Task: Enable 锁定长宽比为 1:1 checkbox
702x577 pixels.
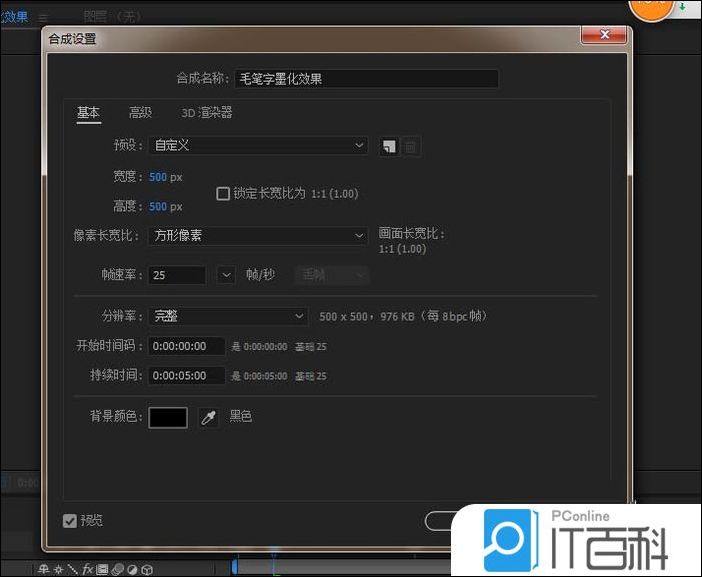Action: click(223, 194)
